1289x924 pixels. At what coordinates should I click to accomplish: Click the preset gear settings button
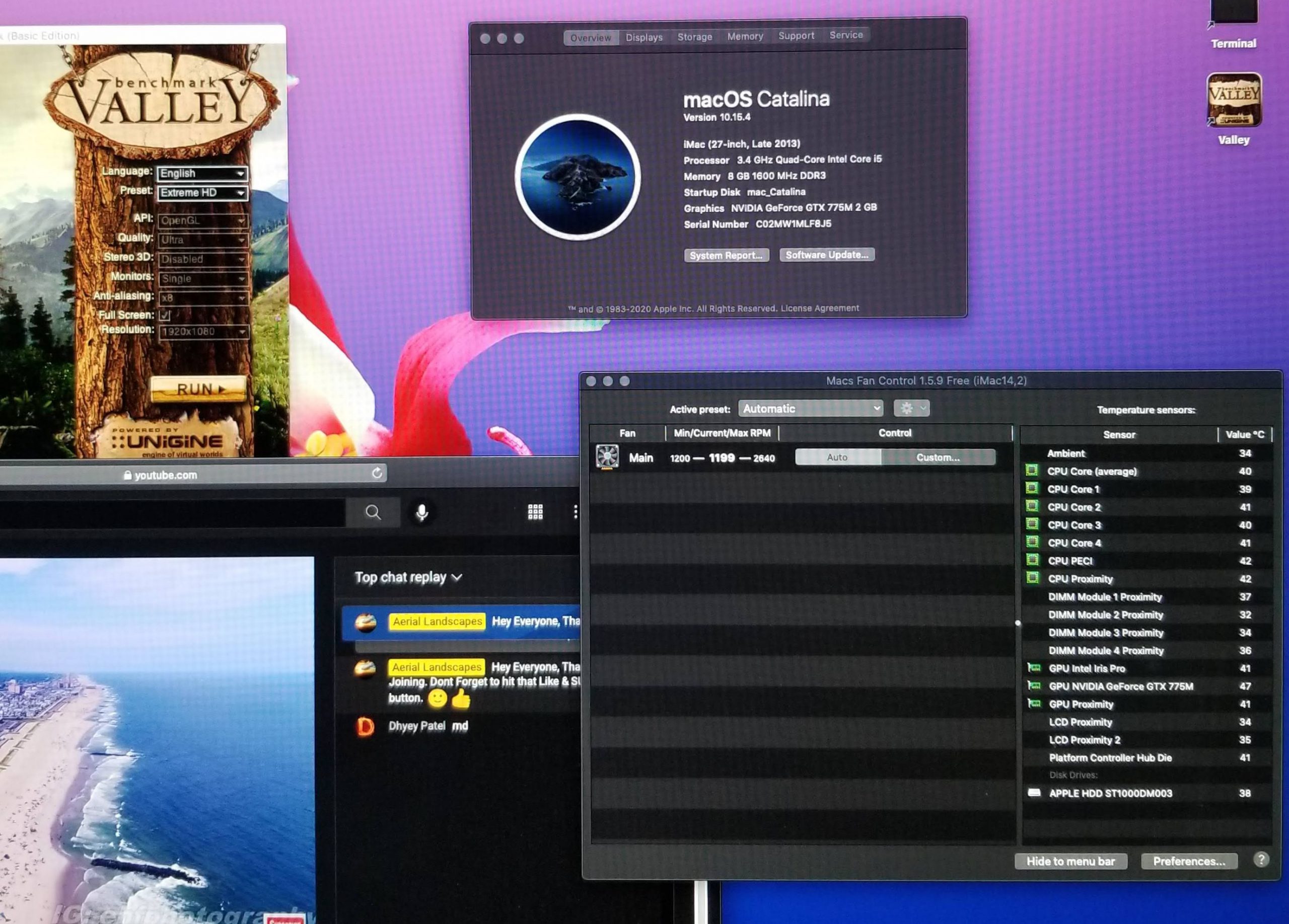tap(911, 408)
